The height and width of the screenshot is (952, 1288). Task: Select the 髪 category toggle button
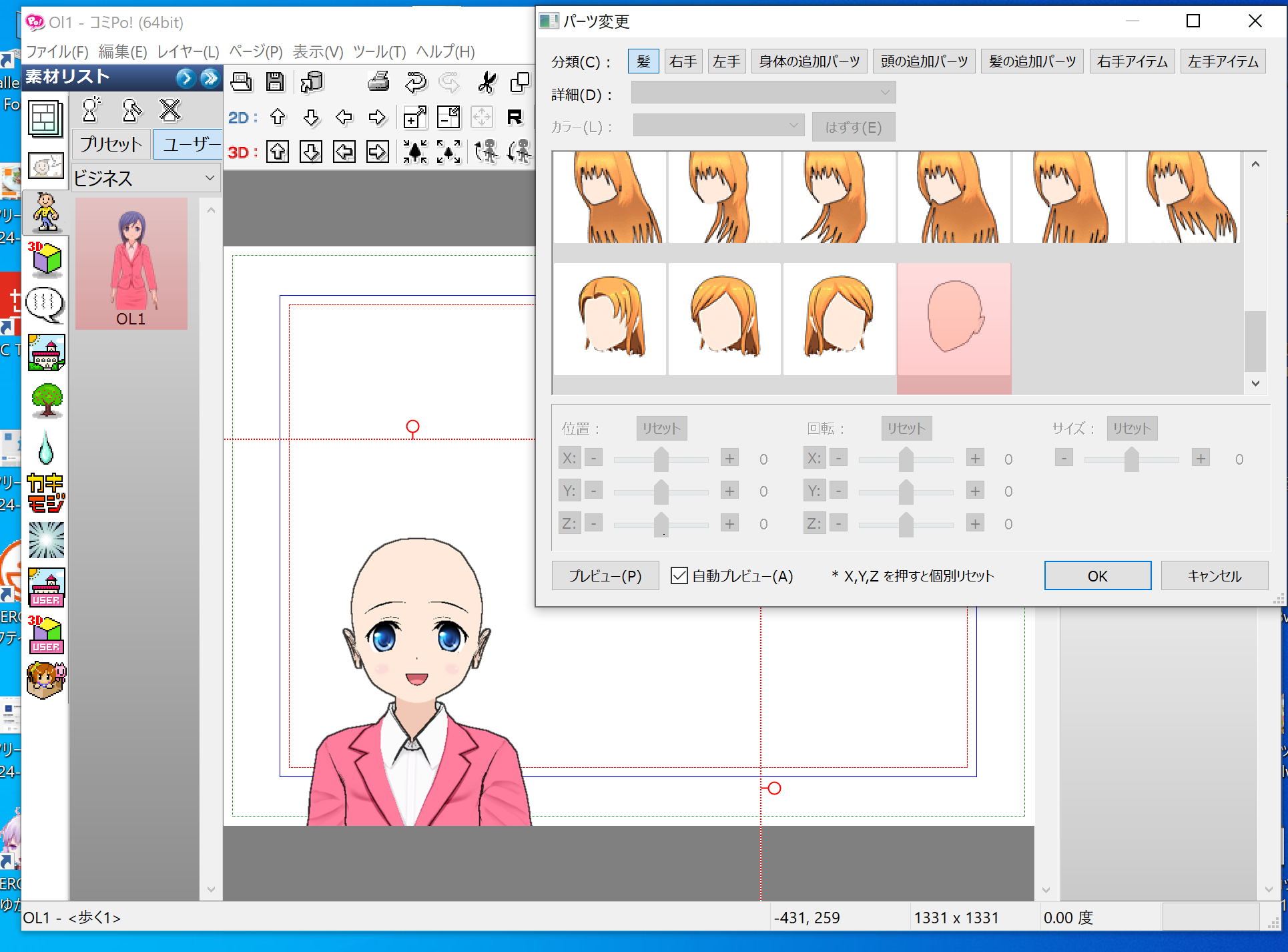(x=643, y=61)
